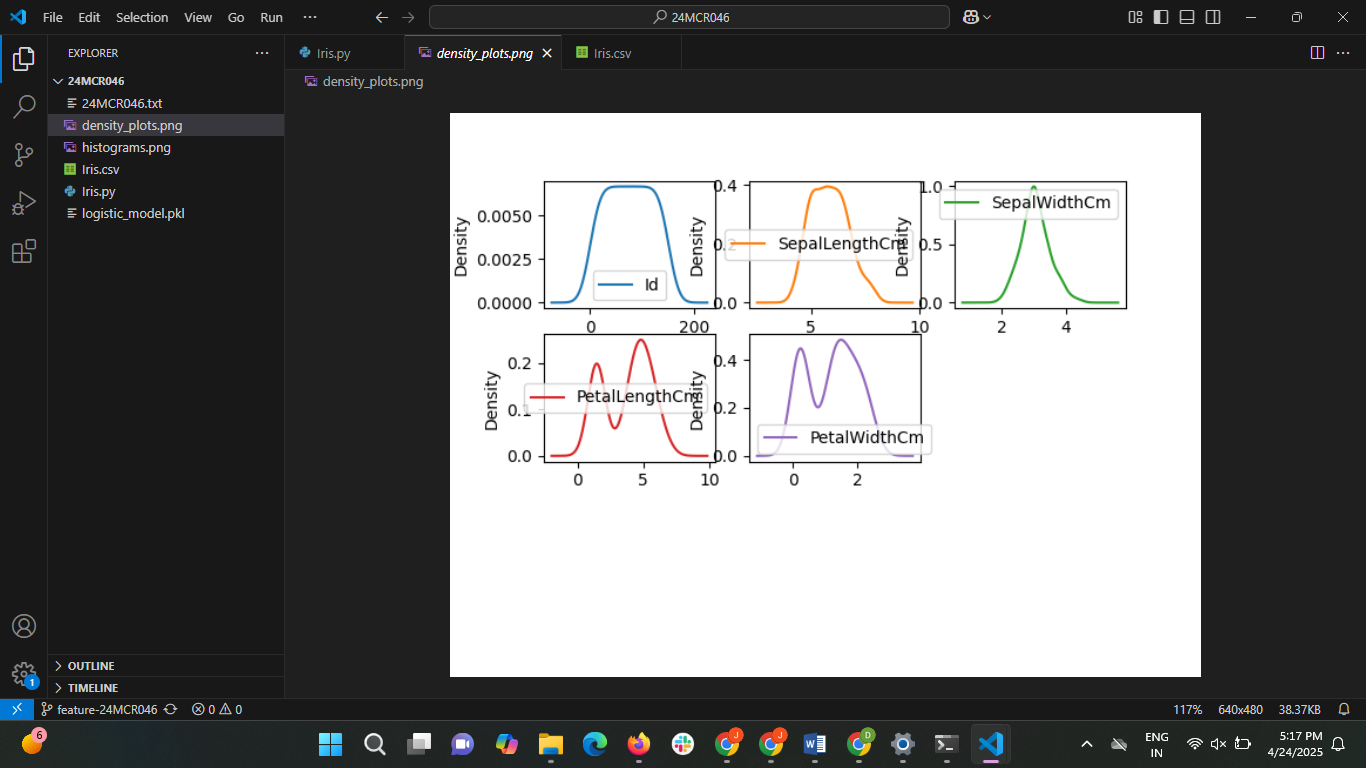Image resolution: width=1366 pixels, height=768 pixels.
Task: Open the Copilot dropdown arrow
Action: pyautogui.click(x=987, y=17)
